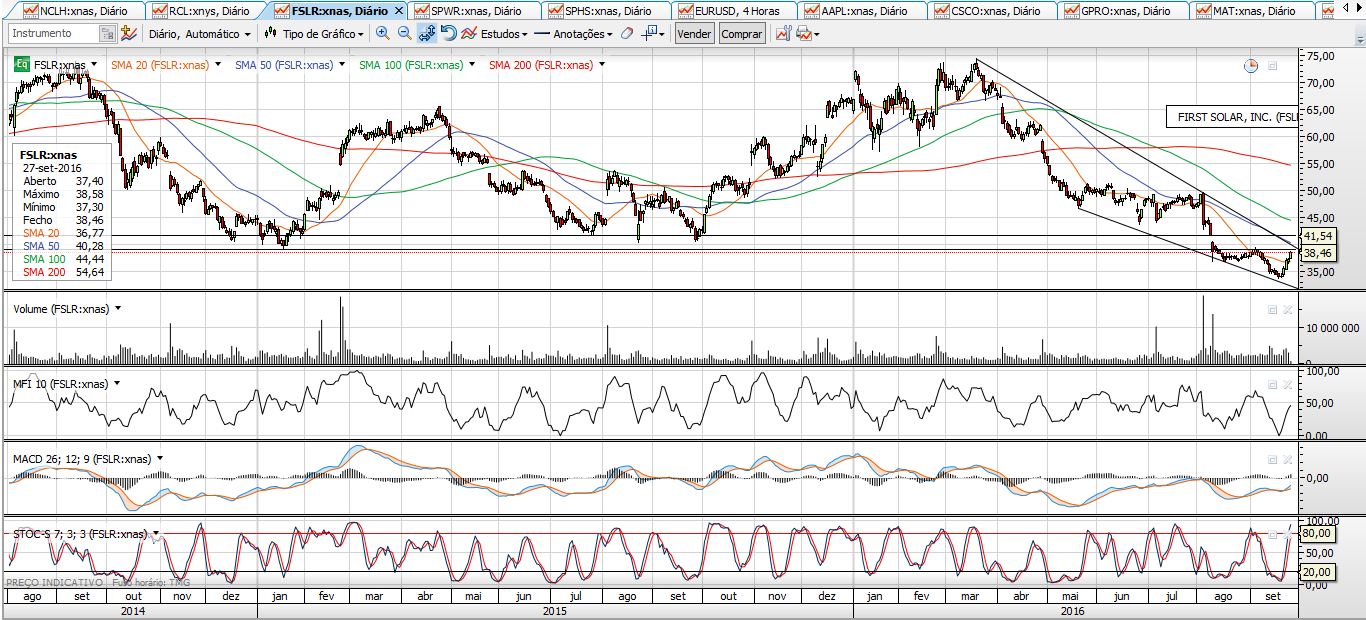1366x620 pixels.
Task: Close the Volume indicator panel
Action: point(1288,310)
